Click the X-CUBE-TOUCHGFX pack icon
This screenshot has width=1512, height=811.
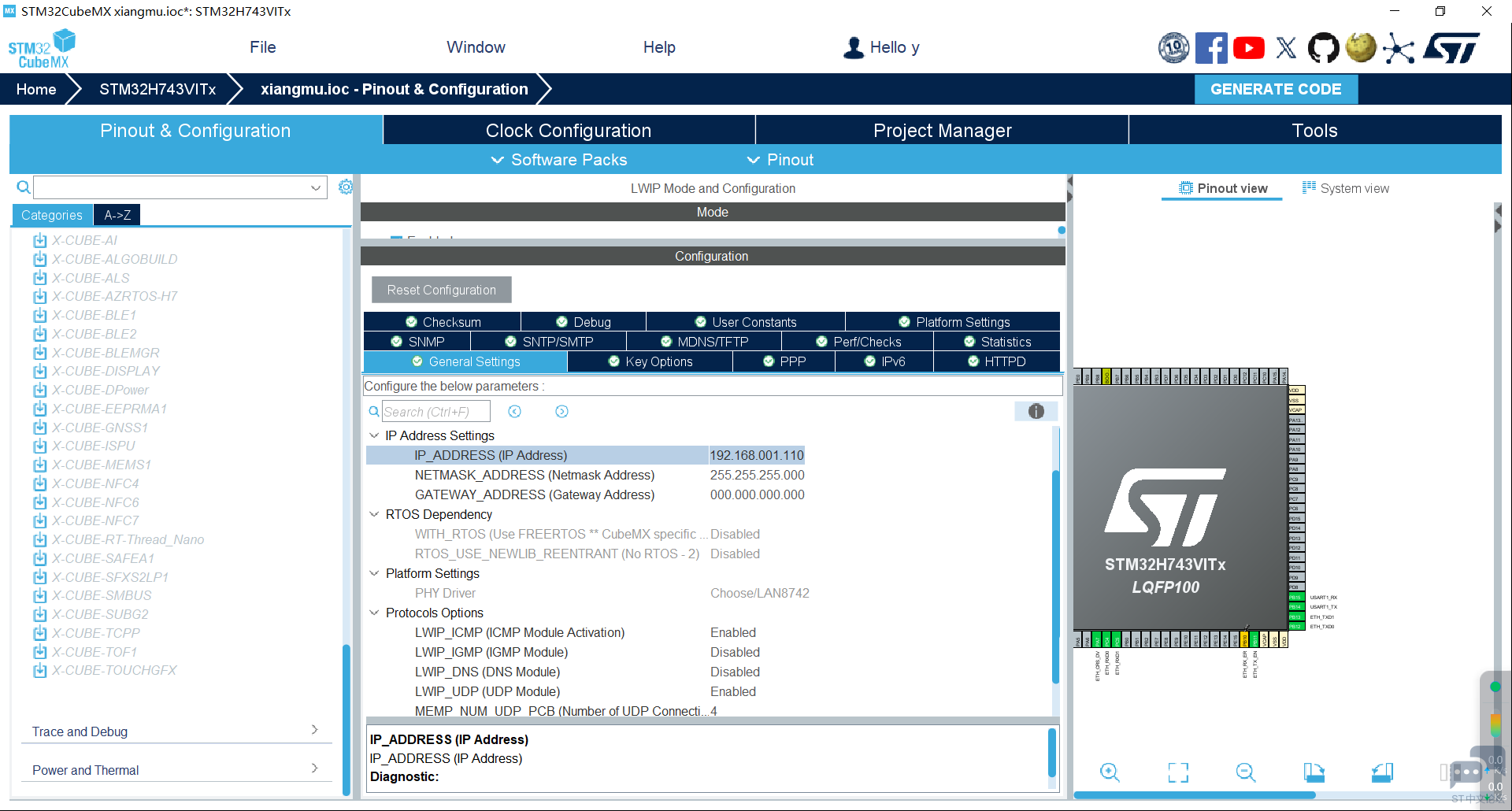40,670
